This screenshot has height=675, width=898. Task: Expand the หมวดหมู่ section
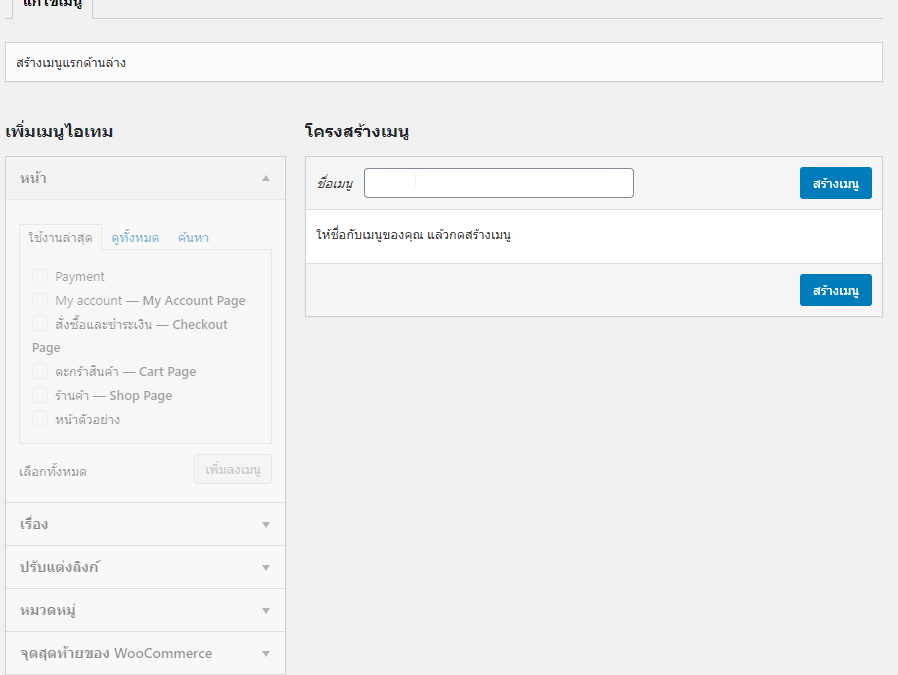[x=145, y=610]
